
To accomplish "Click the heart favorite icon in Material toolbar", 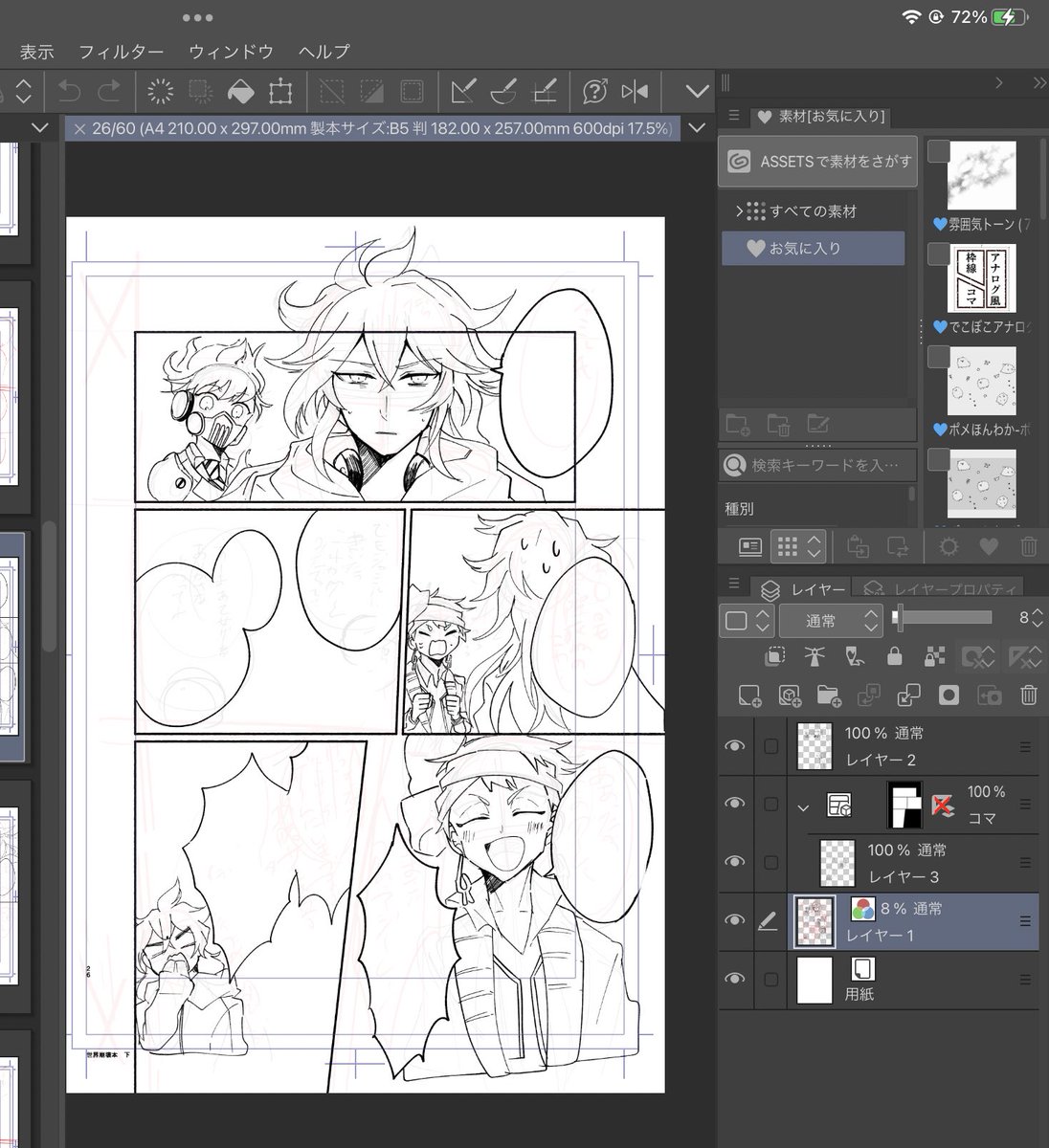I will coord(989,546).
